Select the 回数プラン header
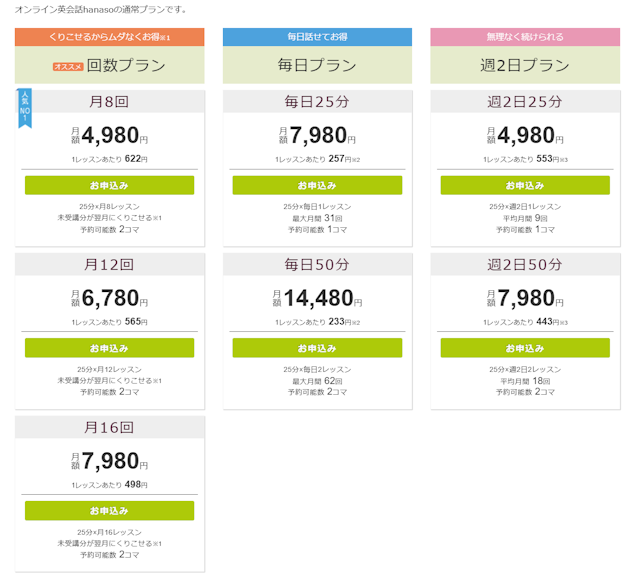Screen dimensions: 640x583 [109, 65]
